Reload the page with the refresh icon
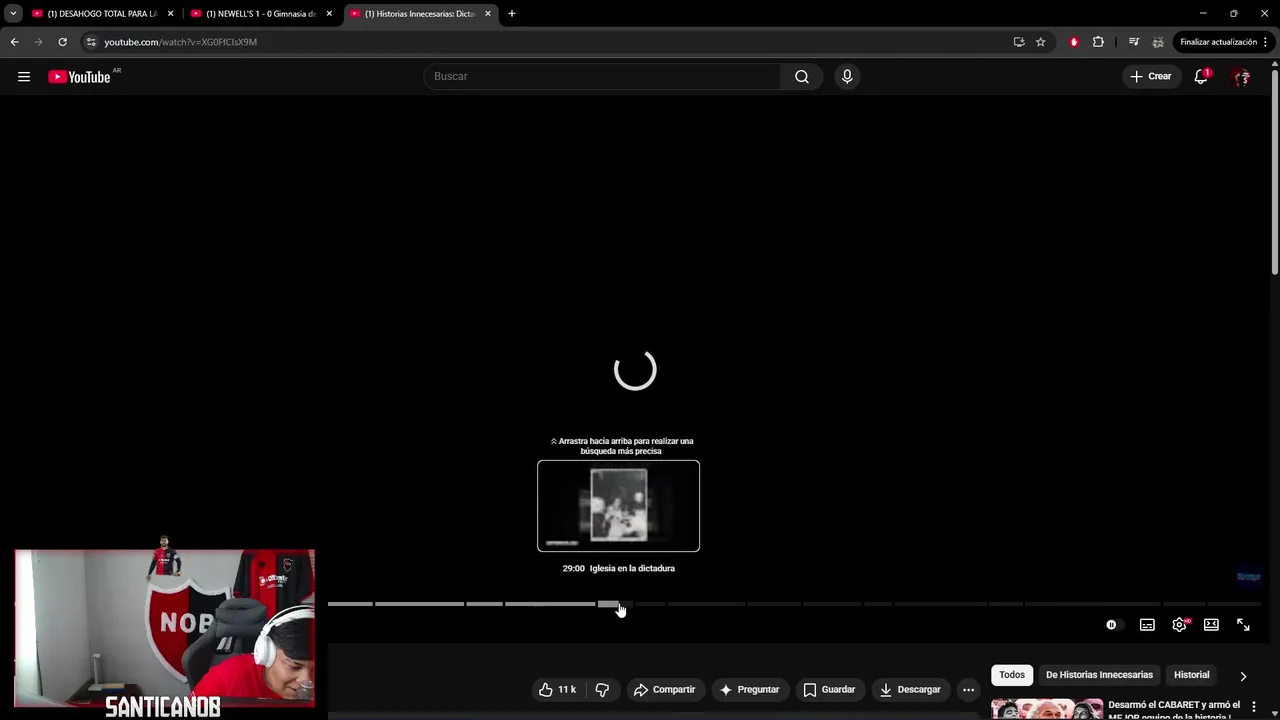This screenshot has height=720, width=1280. [62, 42]
